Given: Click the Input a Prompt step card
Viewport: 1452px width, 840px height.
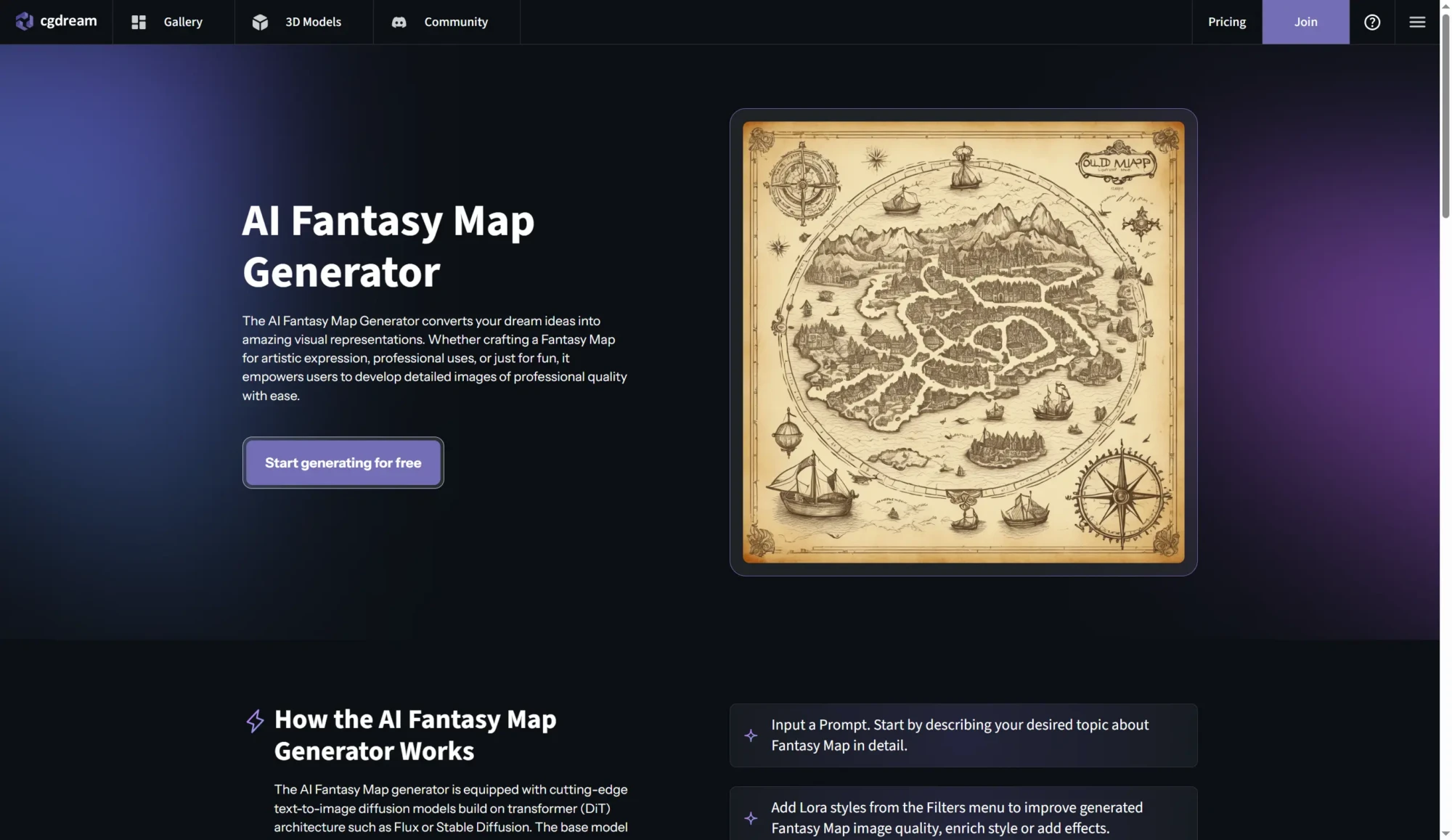Looking at the screenshot, I should point(963,735).
